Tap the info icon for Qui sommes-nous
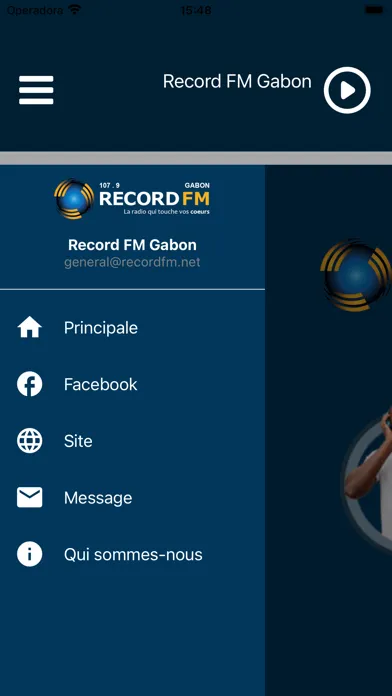 click(30, 554)
